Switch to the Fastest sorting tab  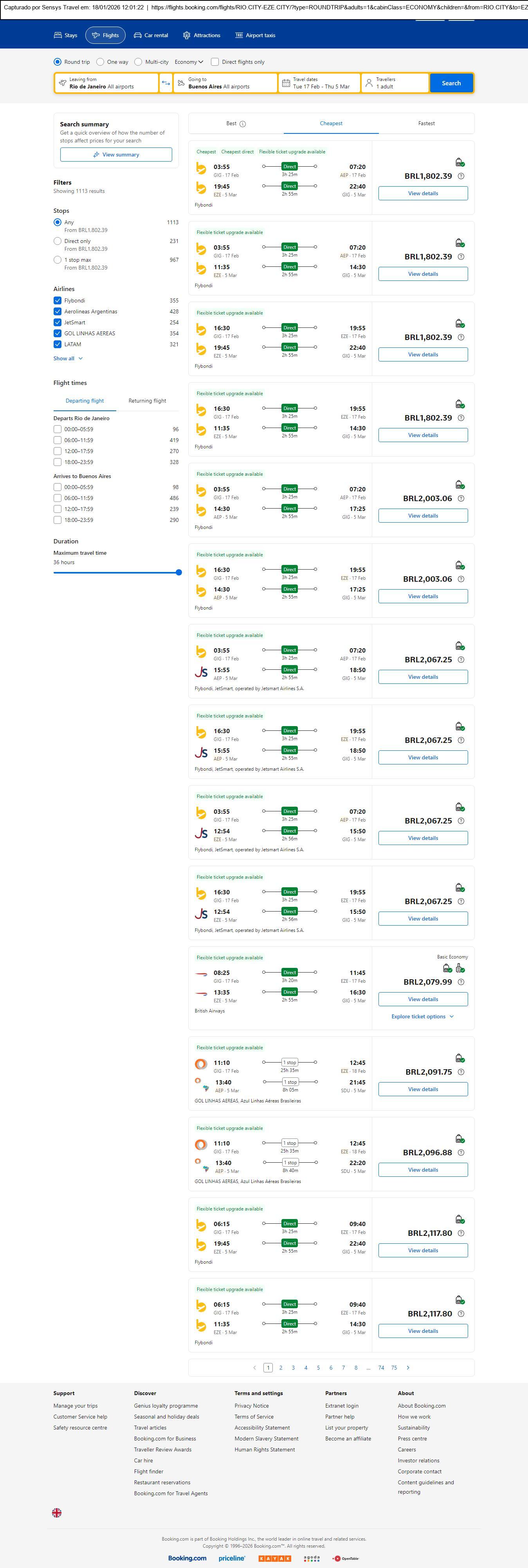426,124
